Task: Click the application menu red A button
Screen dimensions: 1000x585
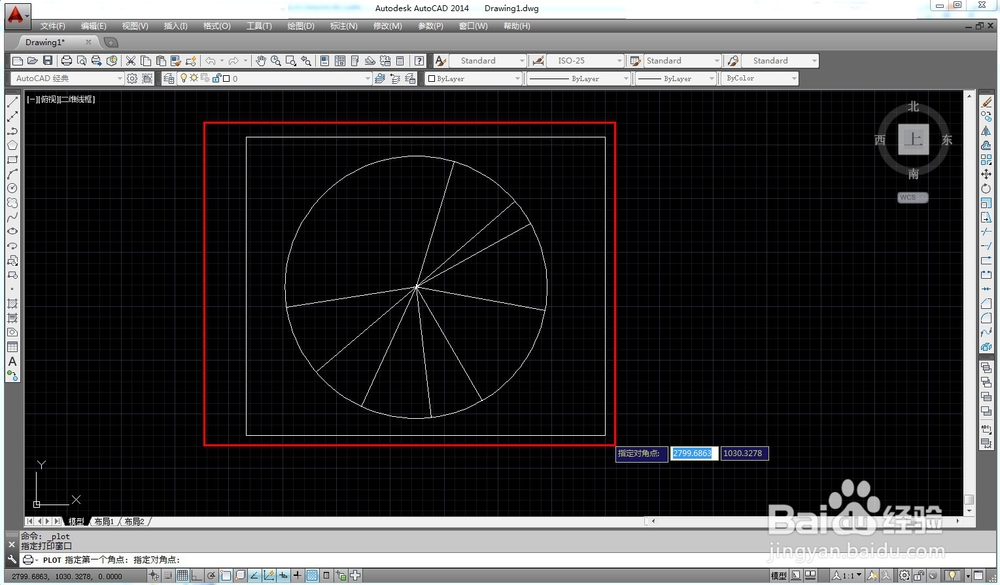Action: point(16,15)
